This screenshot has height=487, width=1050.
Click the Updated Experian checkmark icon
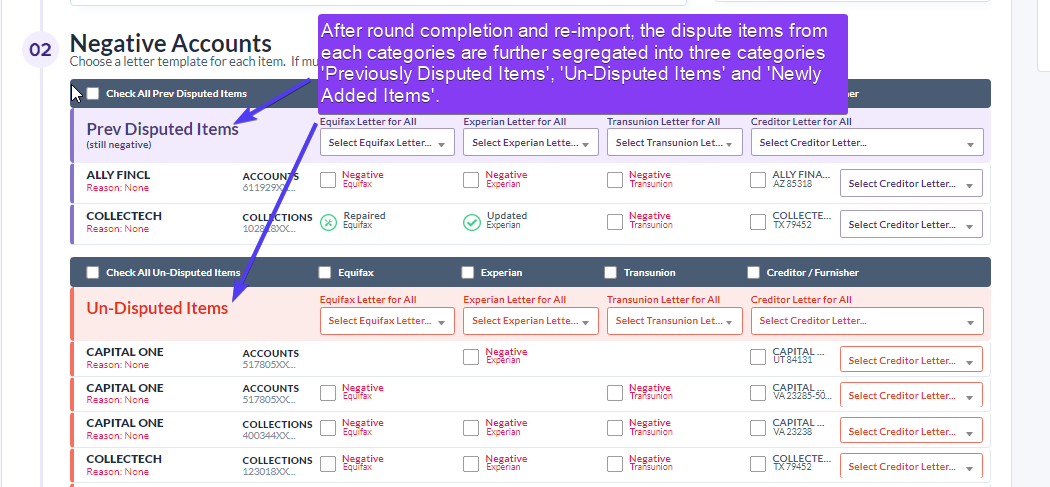coord(472,222)
